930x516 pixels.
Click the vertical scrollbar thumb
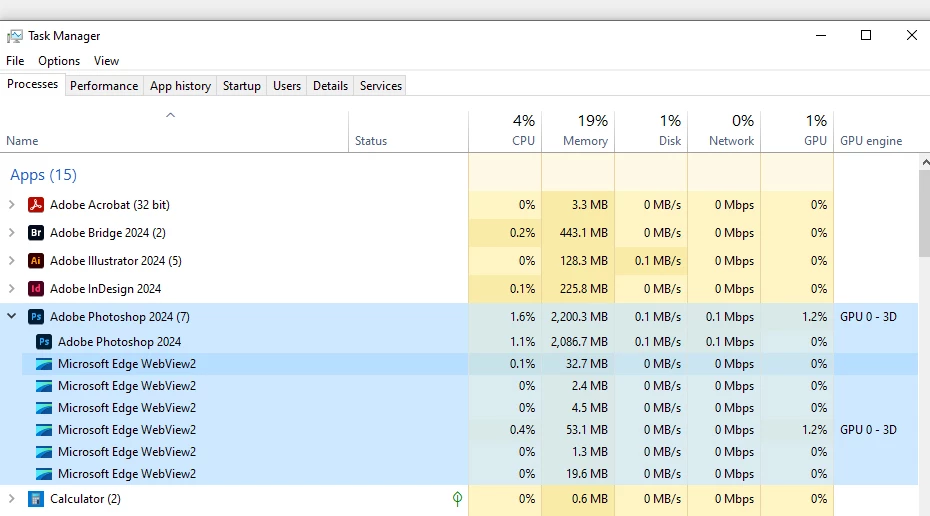[x=925, y=212]
